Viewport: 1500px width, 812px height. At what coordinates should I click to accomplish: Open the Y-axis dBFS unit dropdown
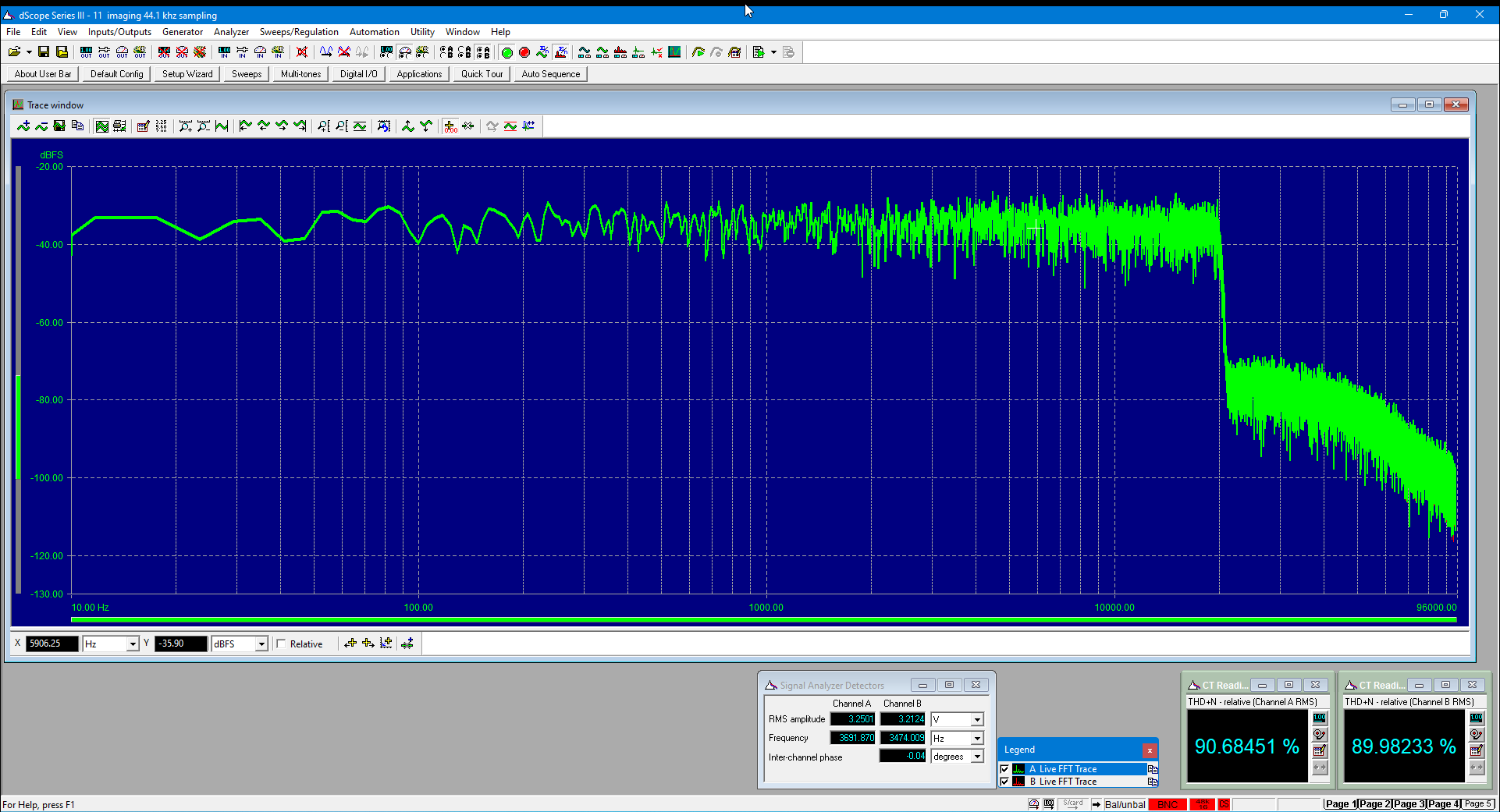coord(261,644)
